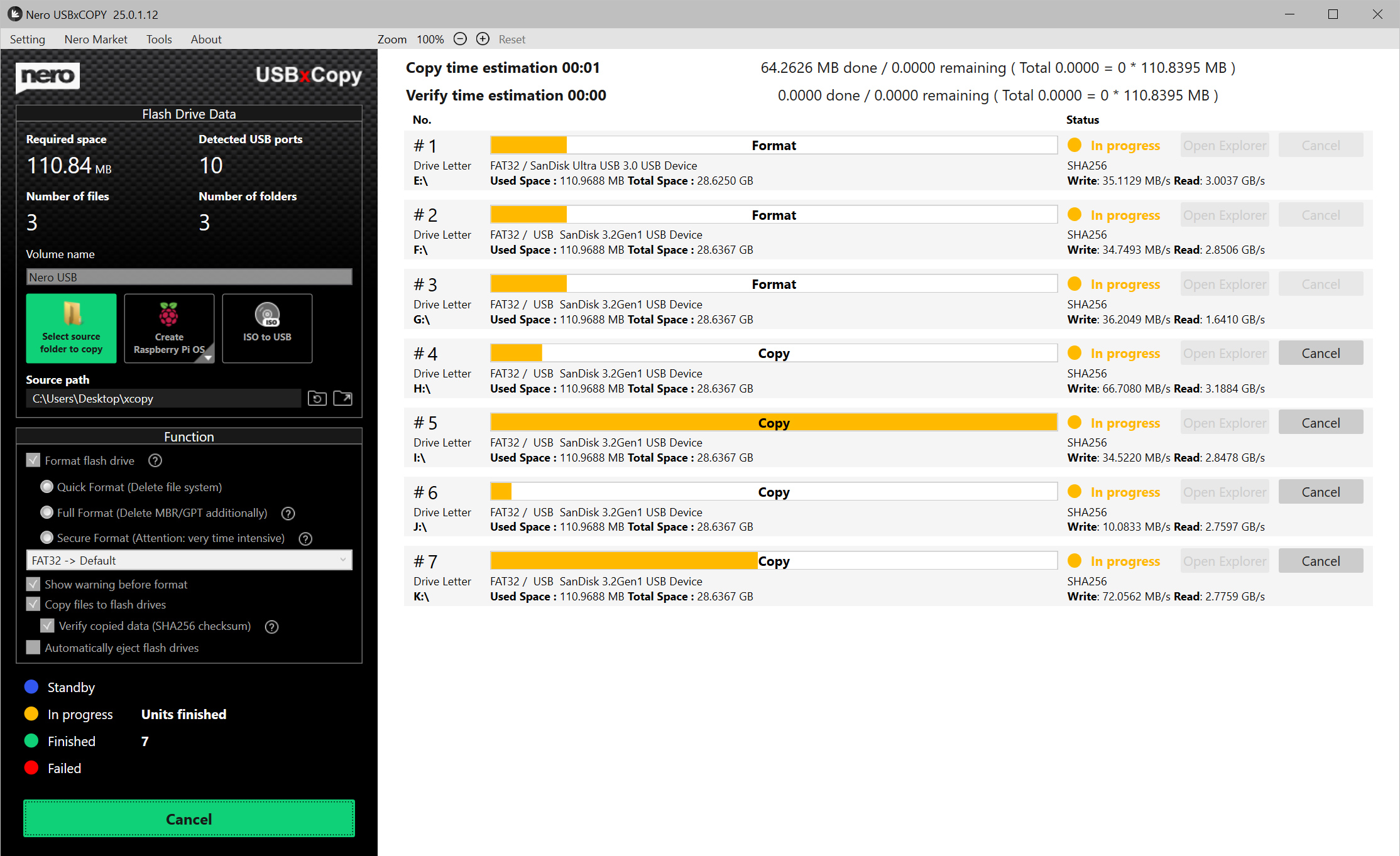
Task: Open help for Full Format option
Action: point(288,514)
